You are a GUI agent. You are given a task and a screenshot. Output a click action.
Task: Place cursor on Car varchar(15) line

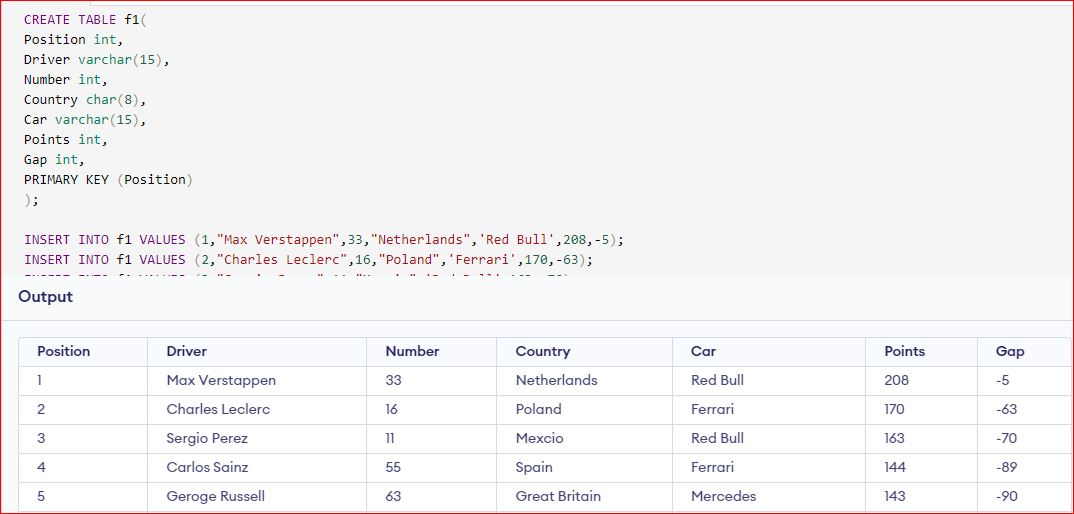point(85,119)
